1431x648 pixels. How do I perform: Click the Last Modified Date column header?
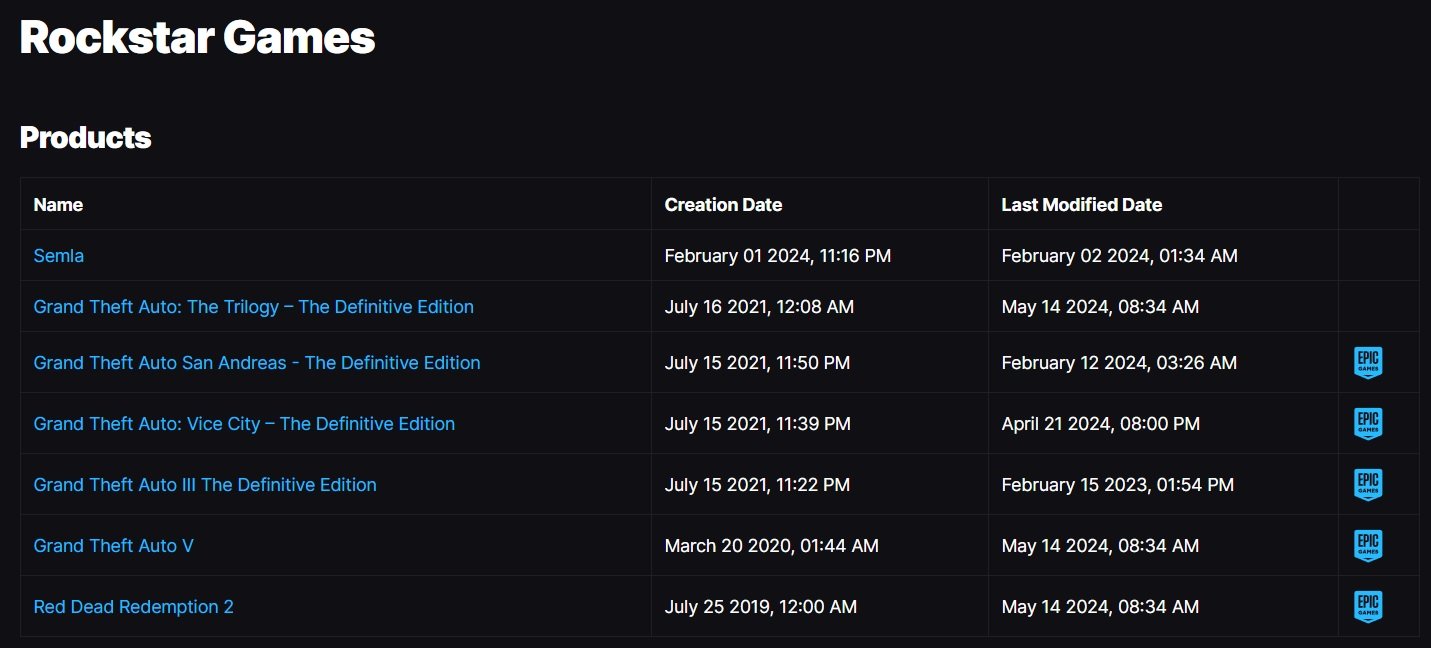coord(1082,205)
